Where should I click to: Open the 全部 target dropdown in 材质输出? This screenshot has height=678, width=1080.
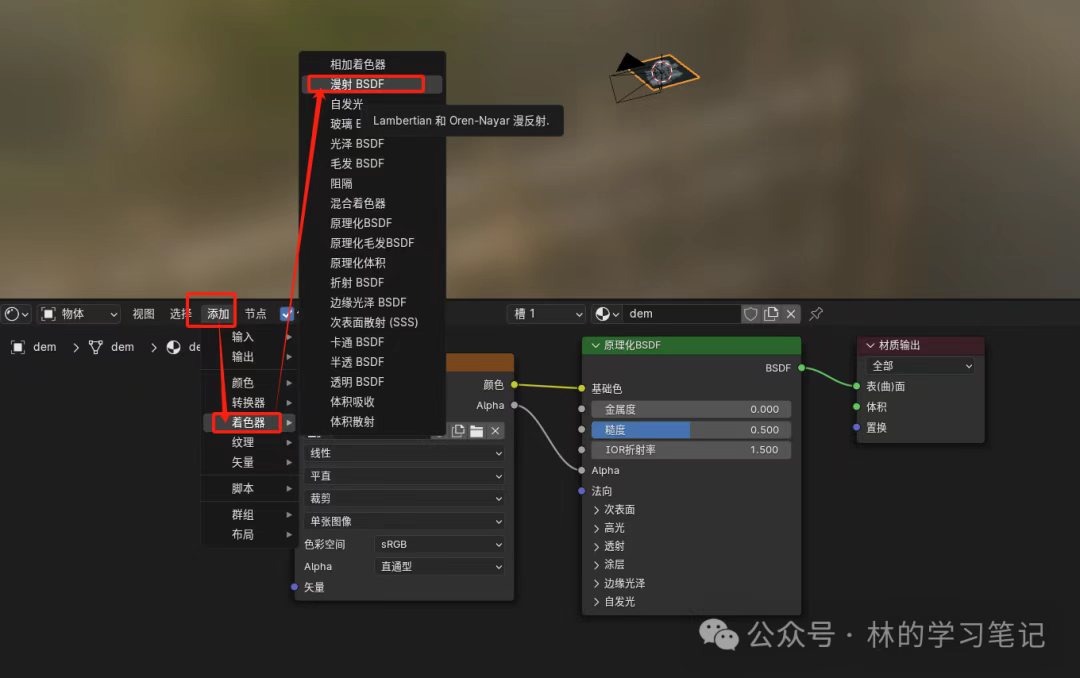pyautogui.click(x=921, y=366)
